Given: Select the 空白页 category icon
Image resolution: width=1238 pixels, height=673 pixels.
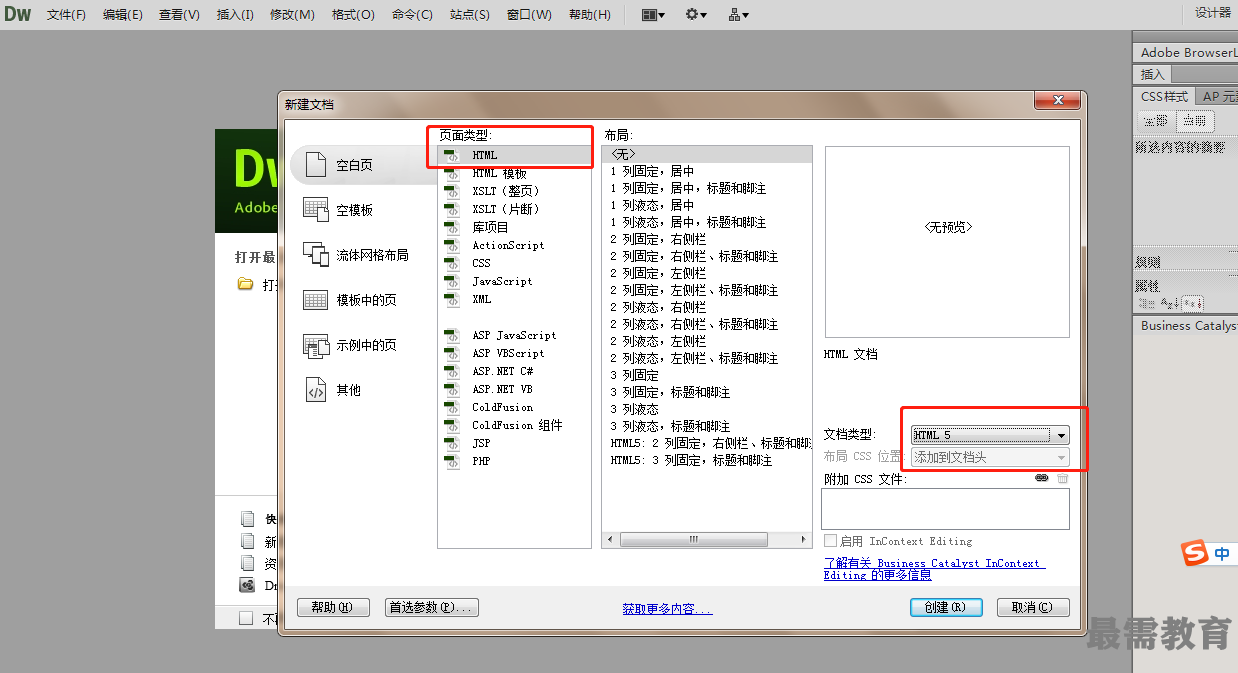Looking at the screenshot, I should [315, 165].
